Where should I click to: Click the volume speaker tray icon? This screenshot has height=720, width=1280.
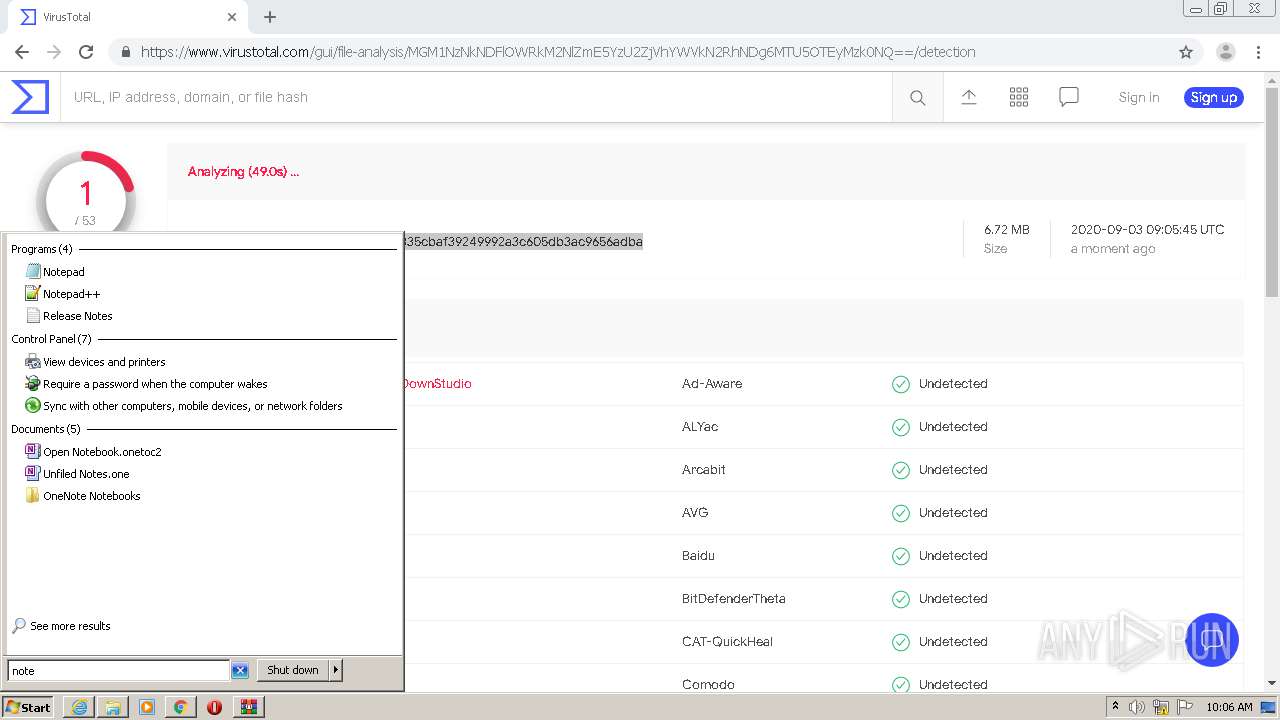pyautogui.click(x=1137, y=707)
